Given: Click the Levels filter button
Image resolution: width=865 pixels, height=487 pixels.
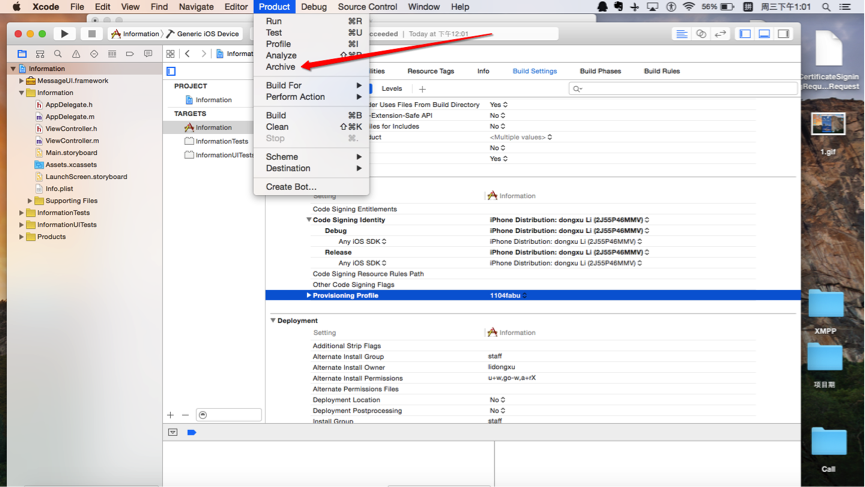Looking at the screenshot, I should (392, 89).
